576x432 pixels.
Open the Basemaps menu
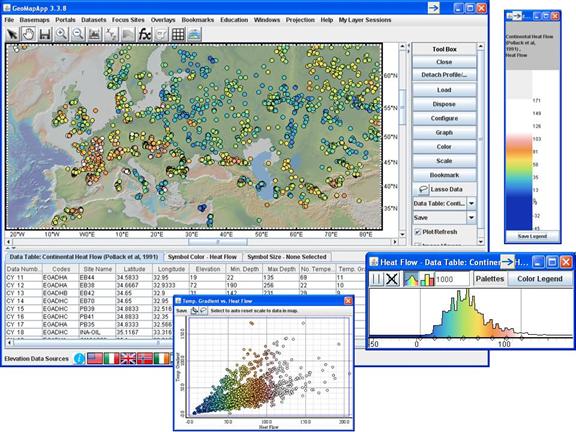pyautogui.click(x=34, y=20)
